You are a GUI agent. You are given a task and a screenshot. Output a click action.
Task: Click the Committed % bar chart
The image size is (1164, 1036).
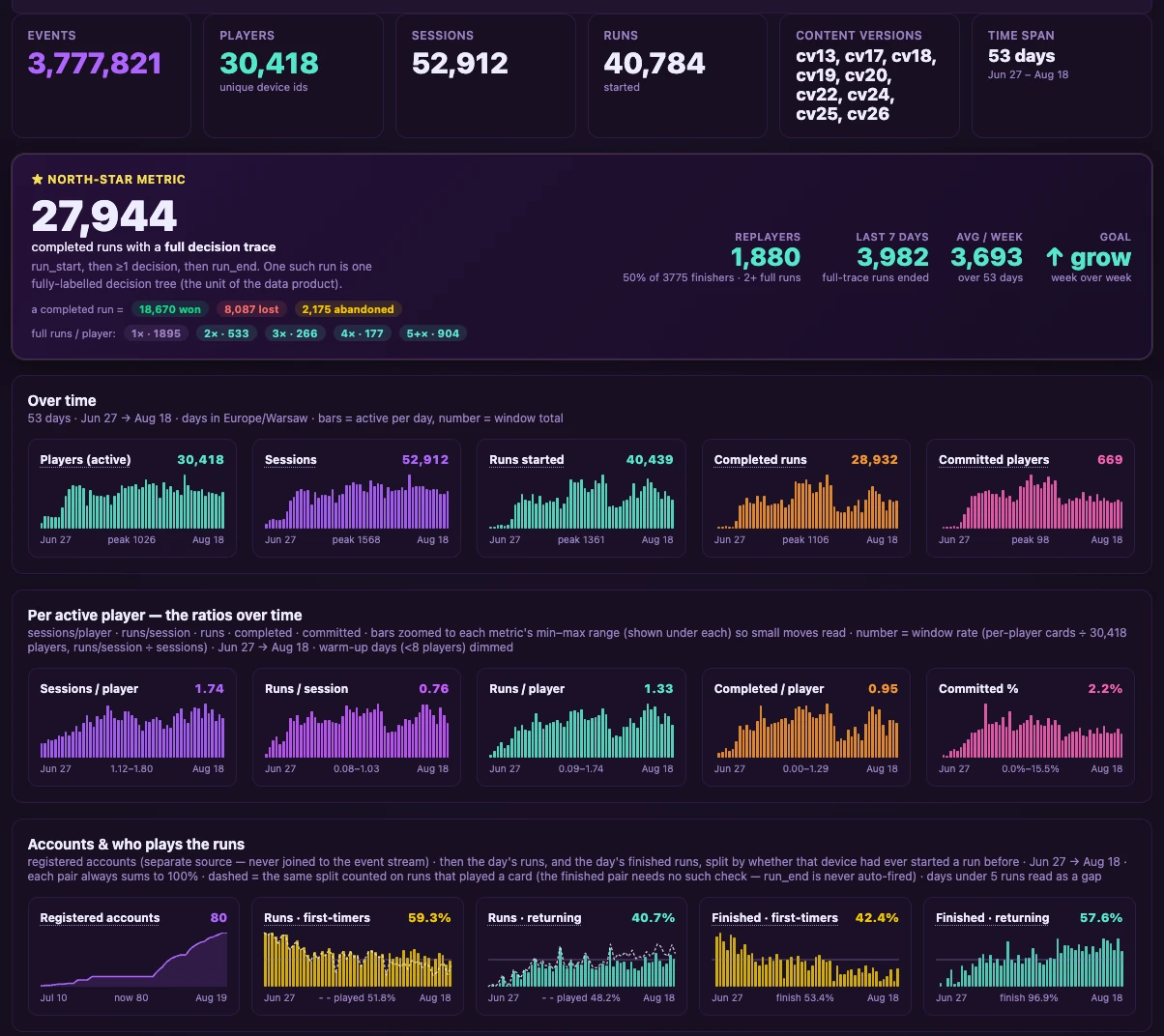1031,731
